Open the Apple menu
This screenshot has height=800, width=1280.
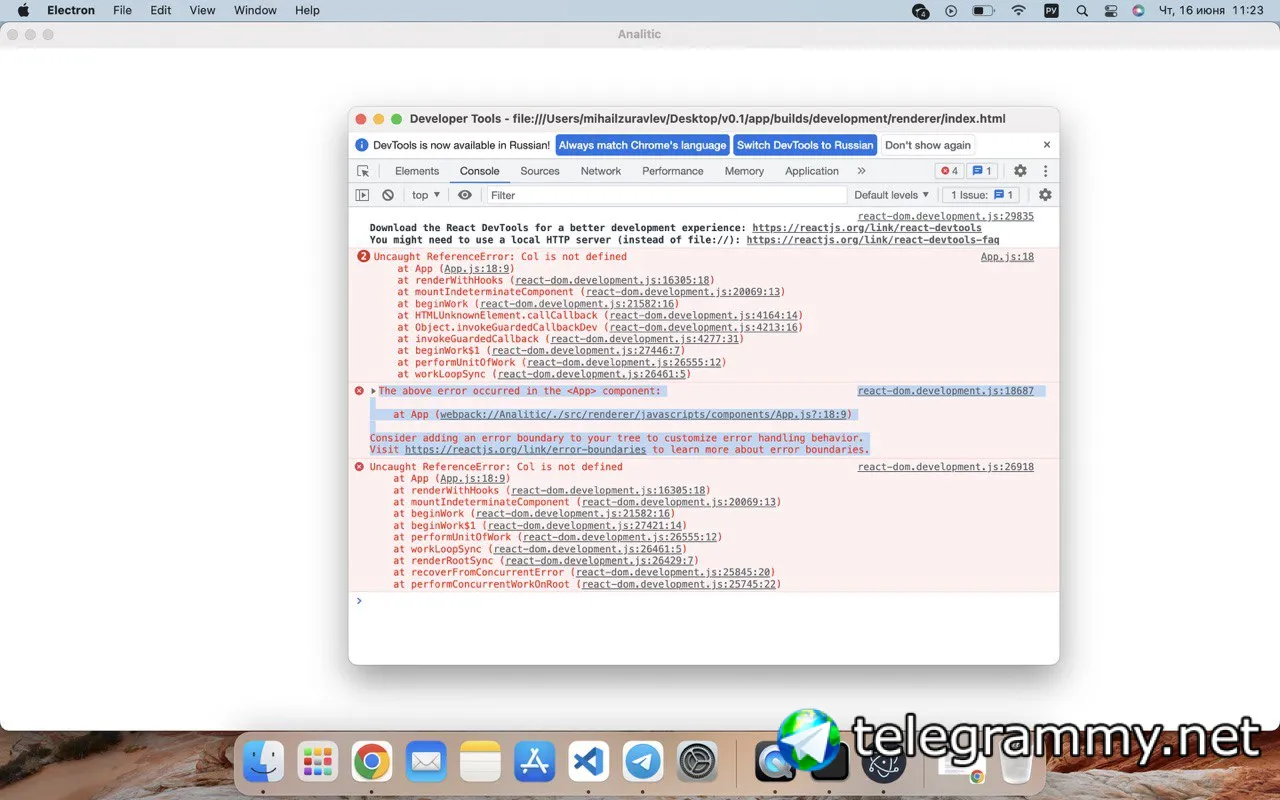pos(23,10)
